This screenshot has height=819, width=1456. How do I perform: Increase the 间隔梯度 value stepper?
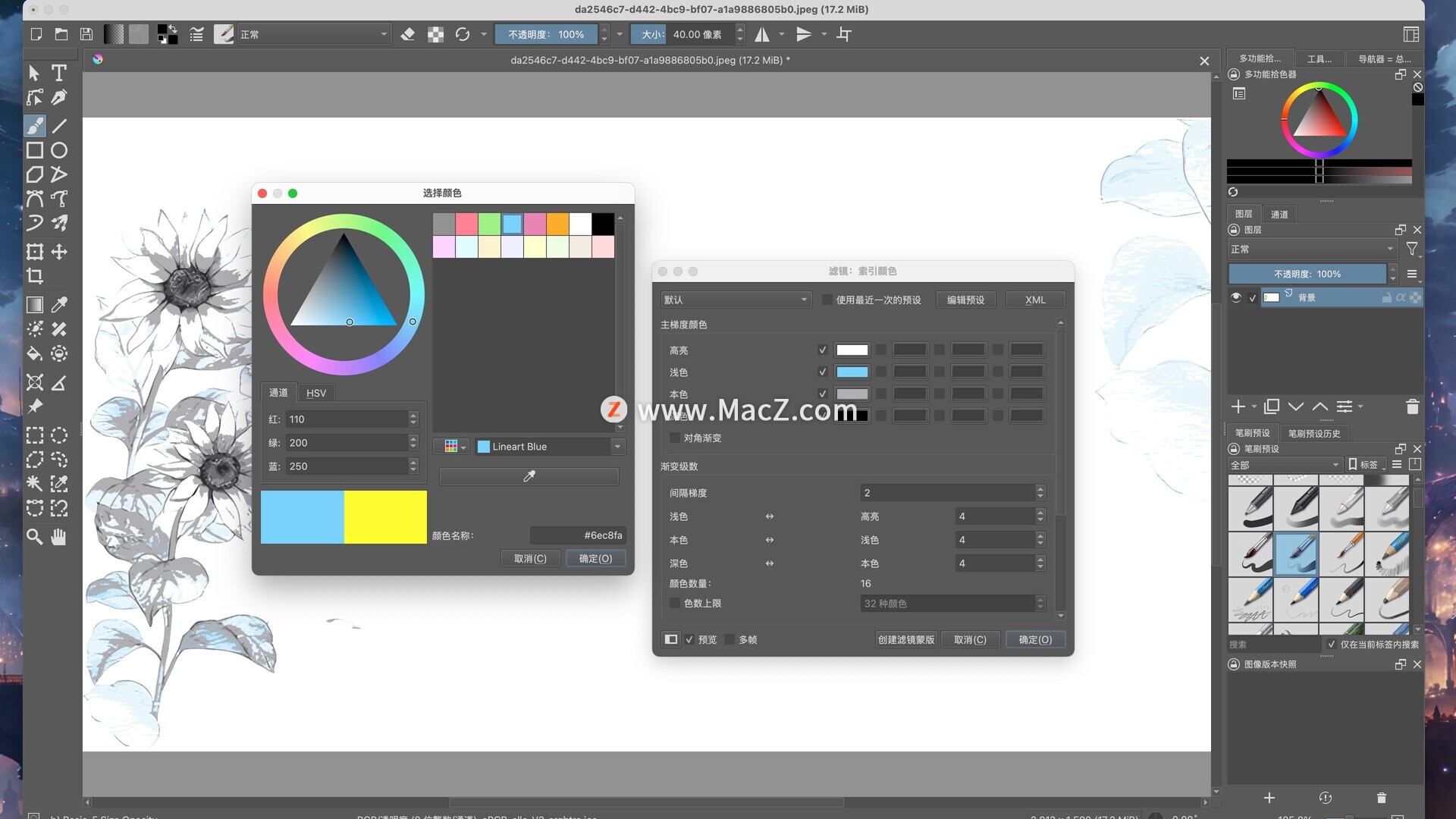coord(1040,489)
